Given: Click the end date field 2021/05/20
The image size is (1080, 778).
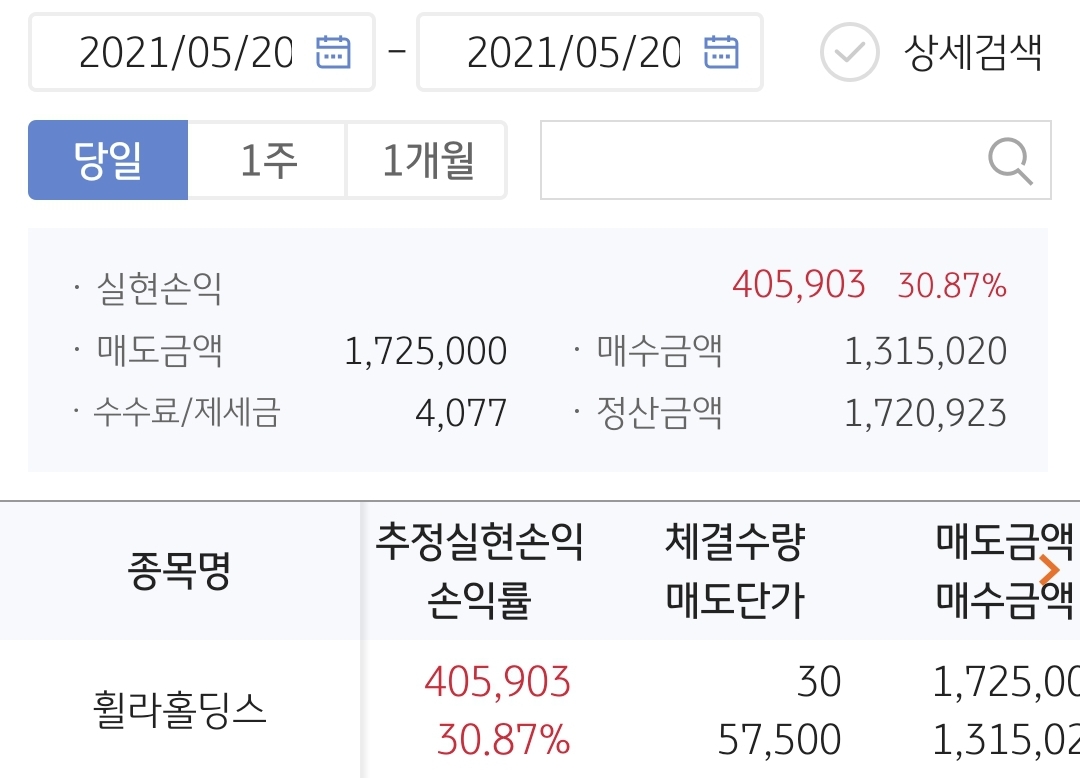Looking at the screenshot, I should (573, 52).
